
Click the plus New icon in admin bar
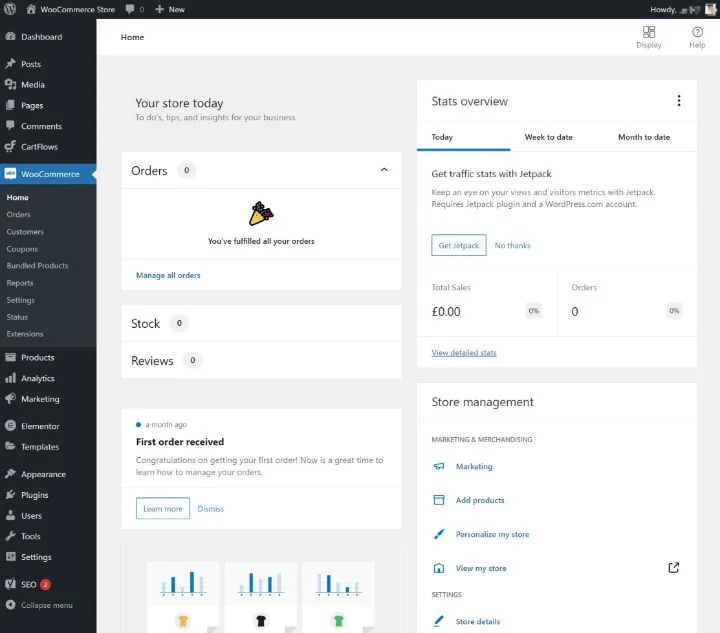point(159,9)
